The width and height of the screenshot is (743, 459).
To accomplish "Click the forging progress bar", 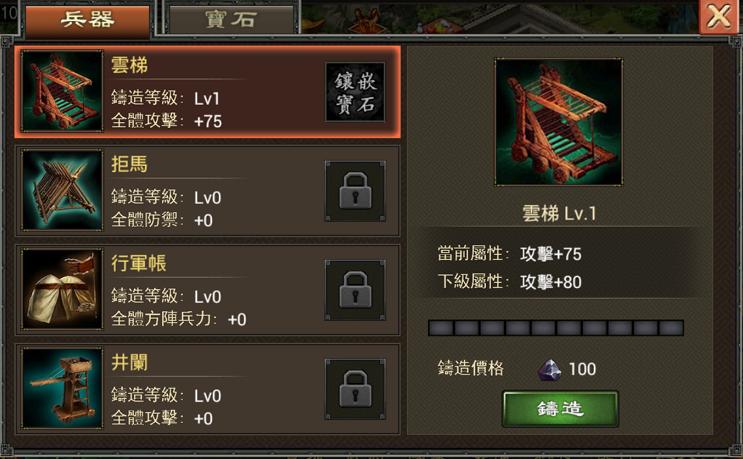I will point(556,328).
